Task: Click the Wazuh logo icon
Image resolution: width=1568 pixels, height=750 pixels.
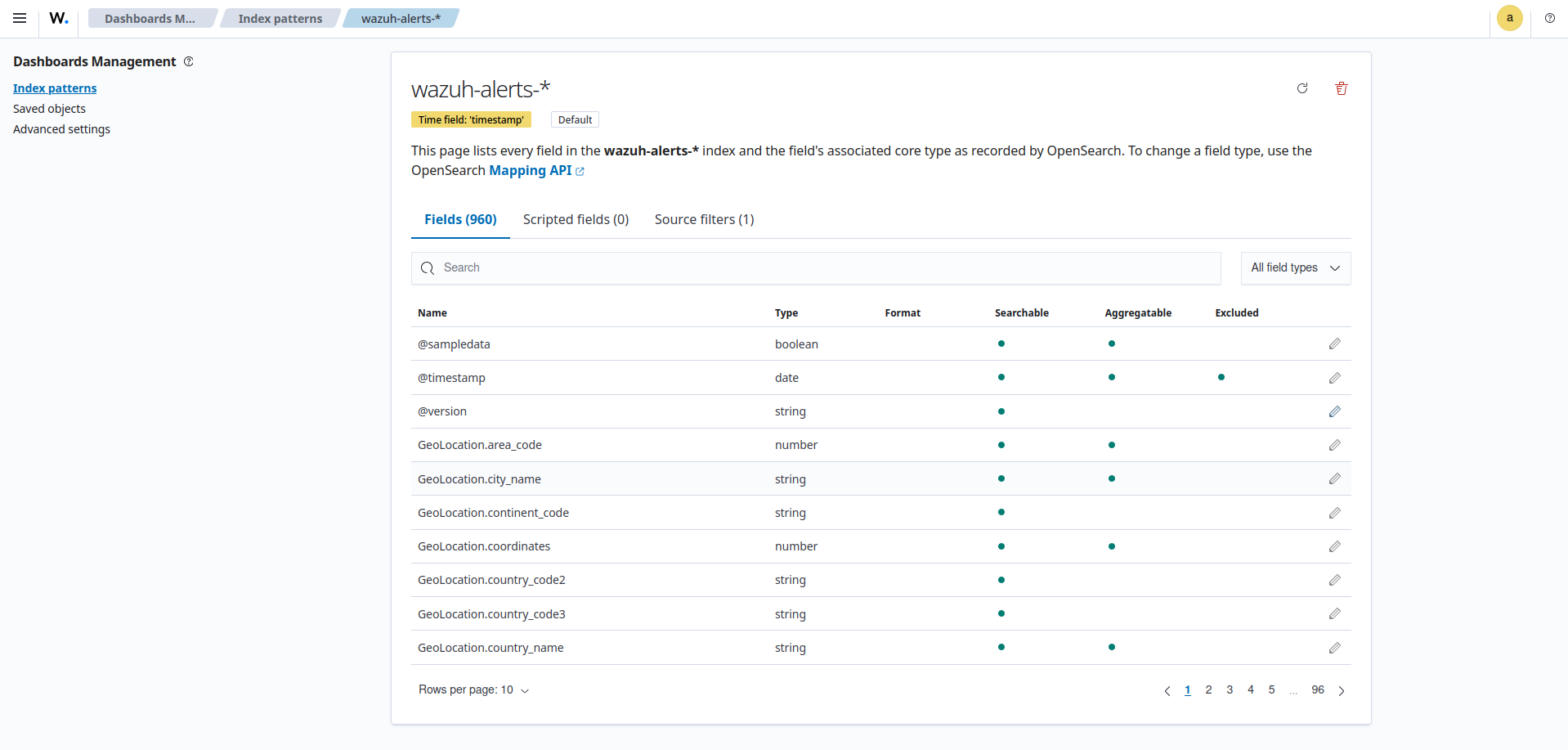Action: pyautogui.click(x=59, y=18)
